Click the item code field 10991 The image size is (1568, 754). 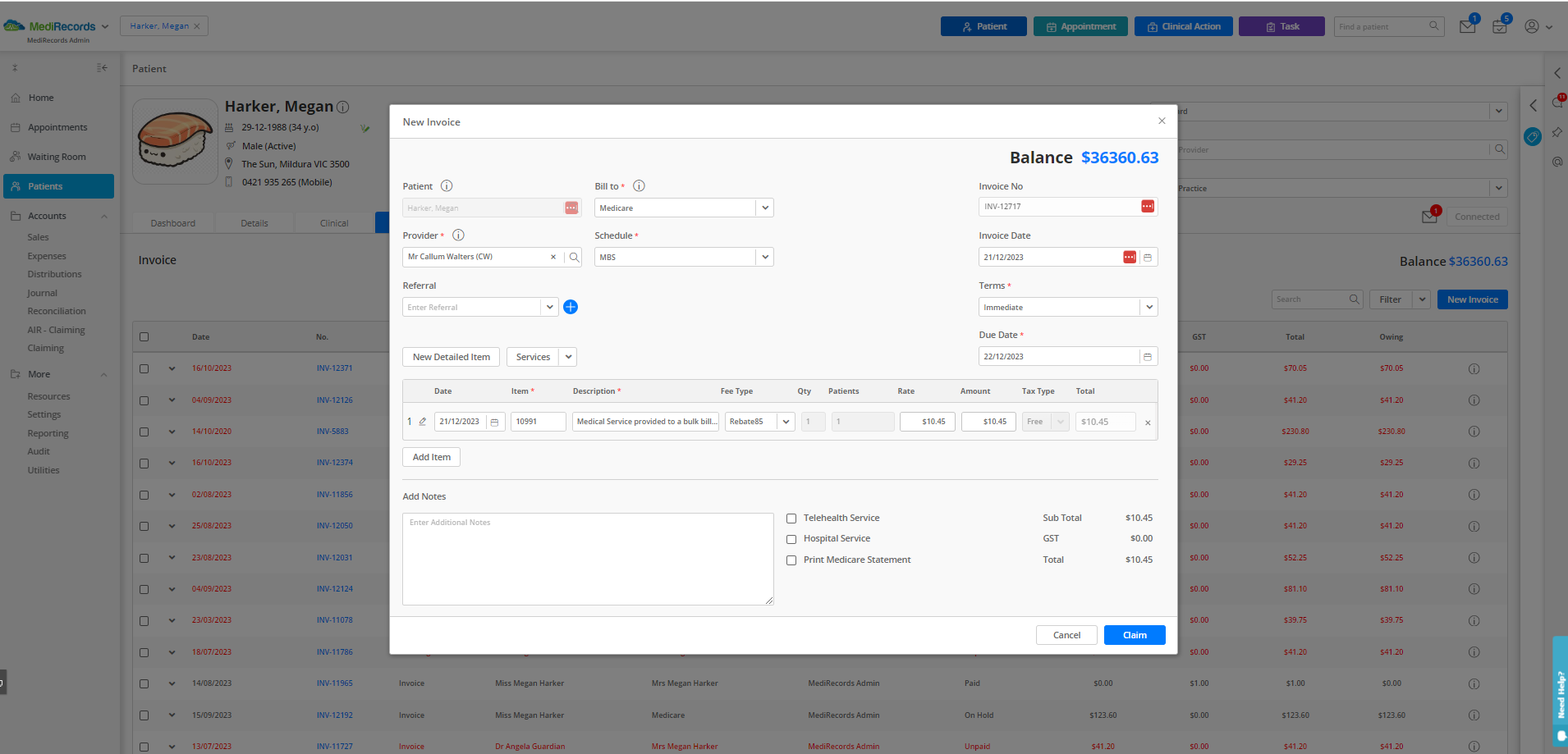[538, 422]
